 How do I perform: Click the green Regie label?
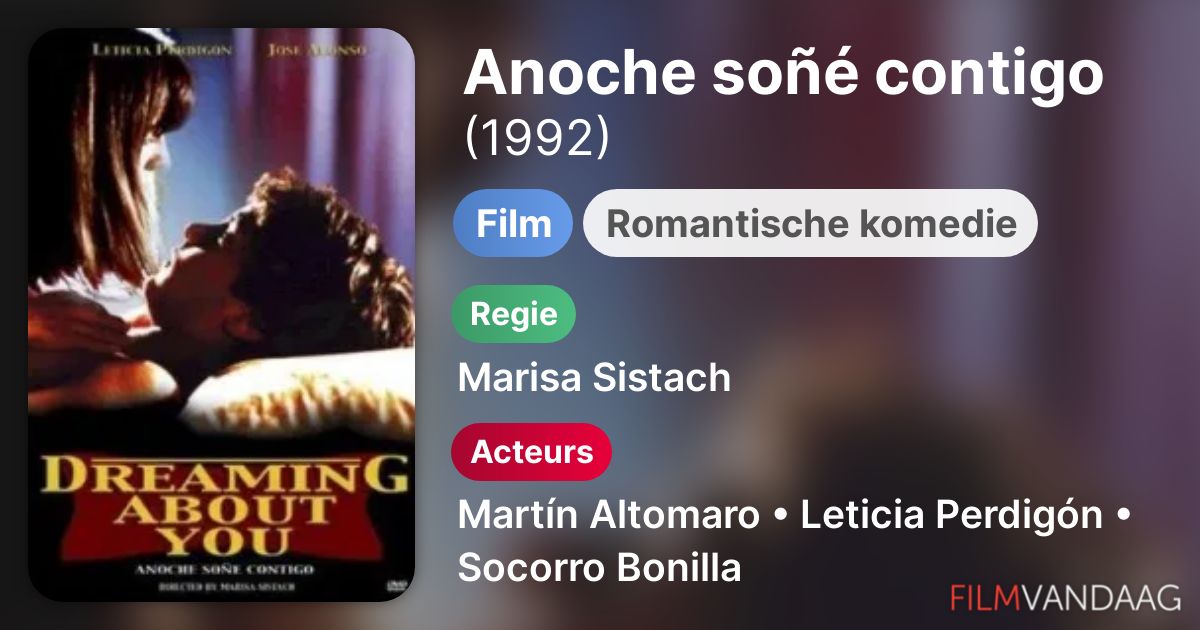(x=514, y=314)
